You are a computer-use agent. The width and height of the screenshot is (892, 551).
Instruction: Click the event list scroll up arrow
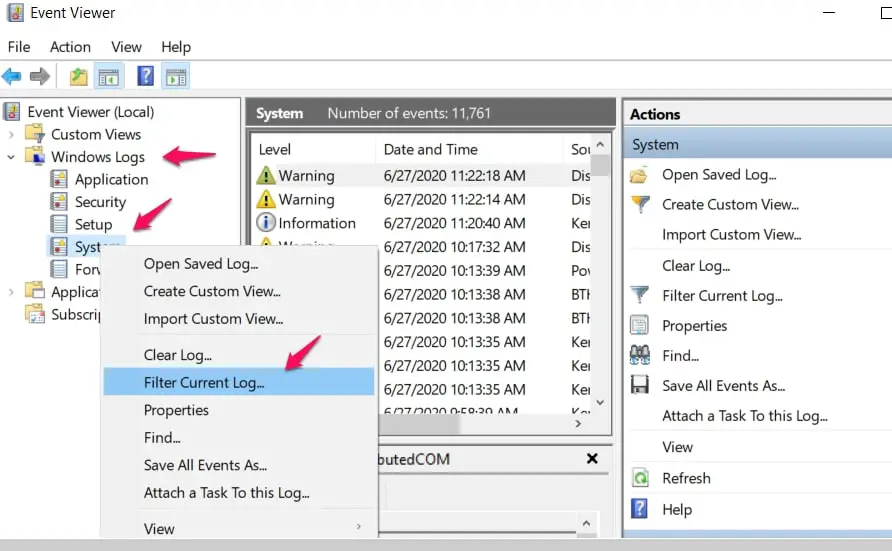click(600, 144)
